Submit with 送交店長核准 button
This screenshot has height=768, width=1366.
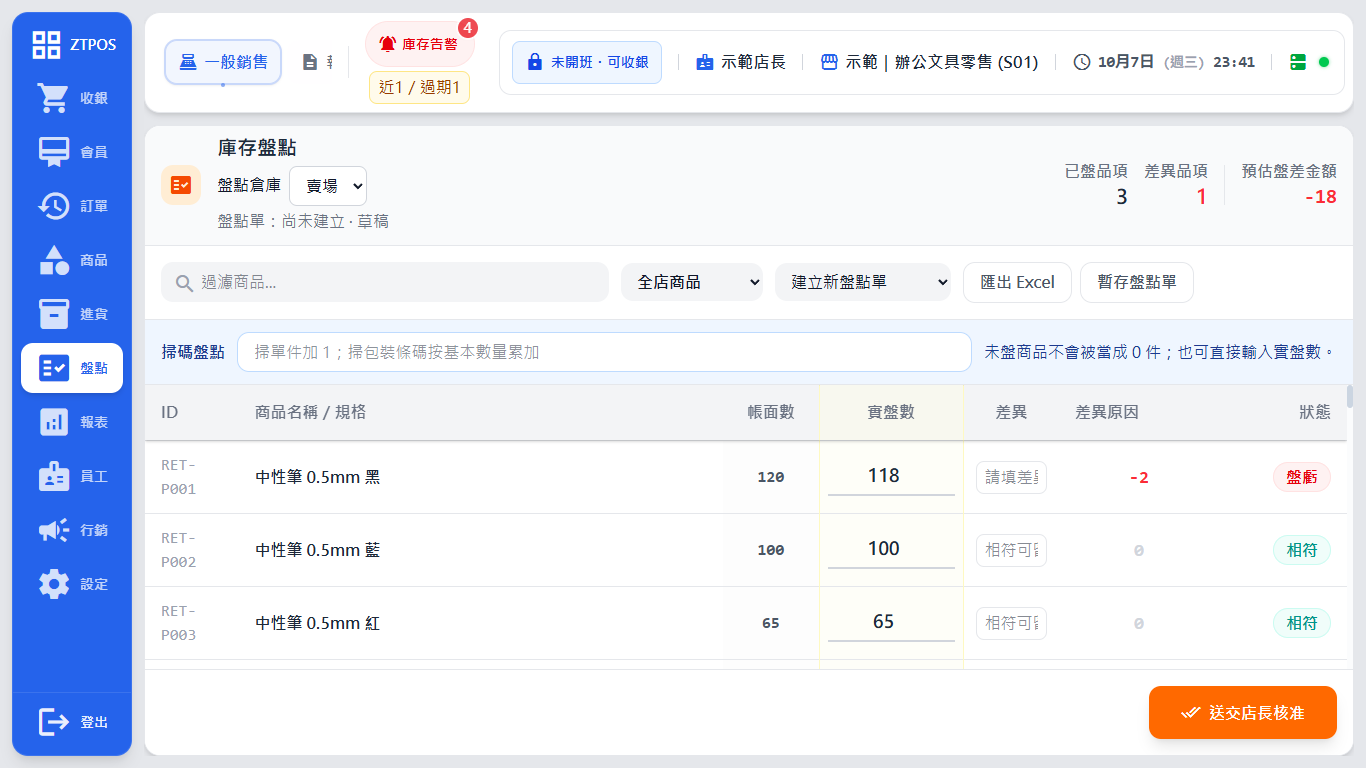click(x=1243, y=713)
